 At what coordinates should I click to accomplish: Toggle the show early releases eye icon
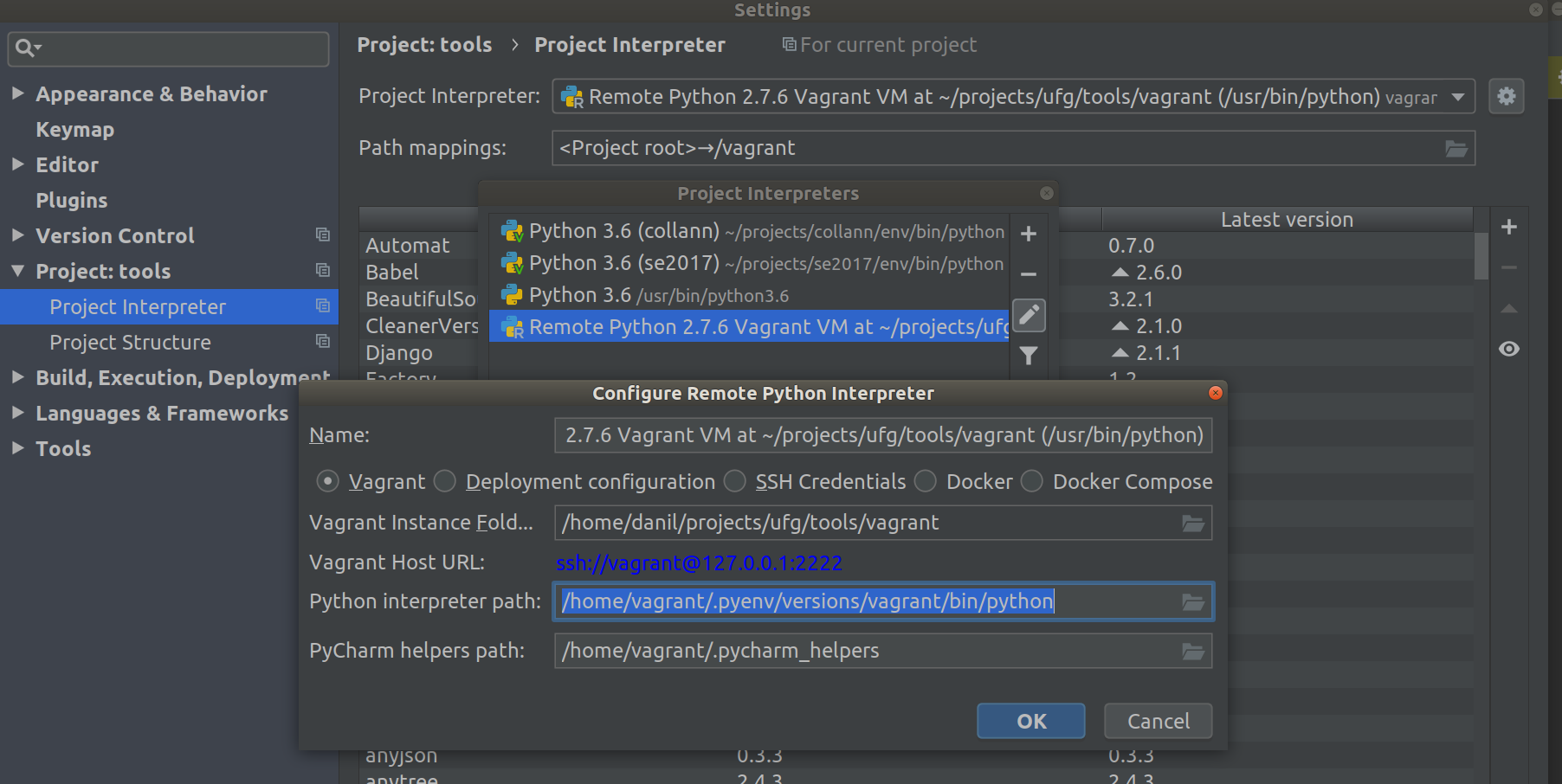(x=1509, y=349)
